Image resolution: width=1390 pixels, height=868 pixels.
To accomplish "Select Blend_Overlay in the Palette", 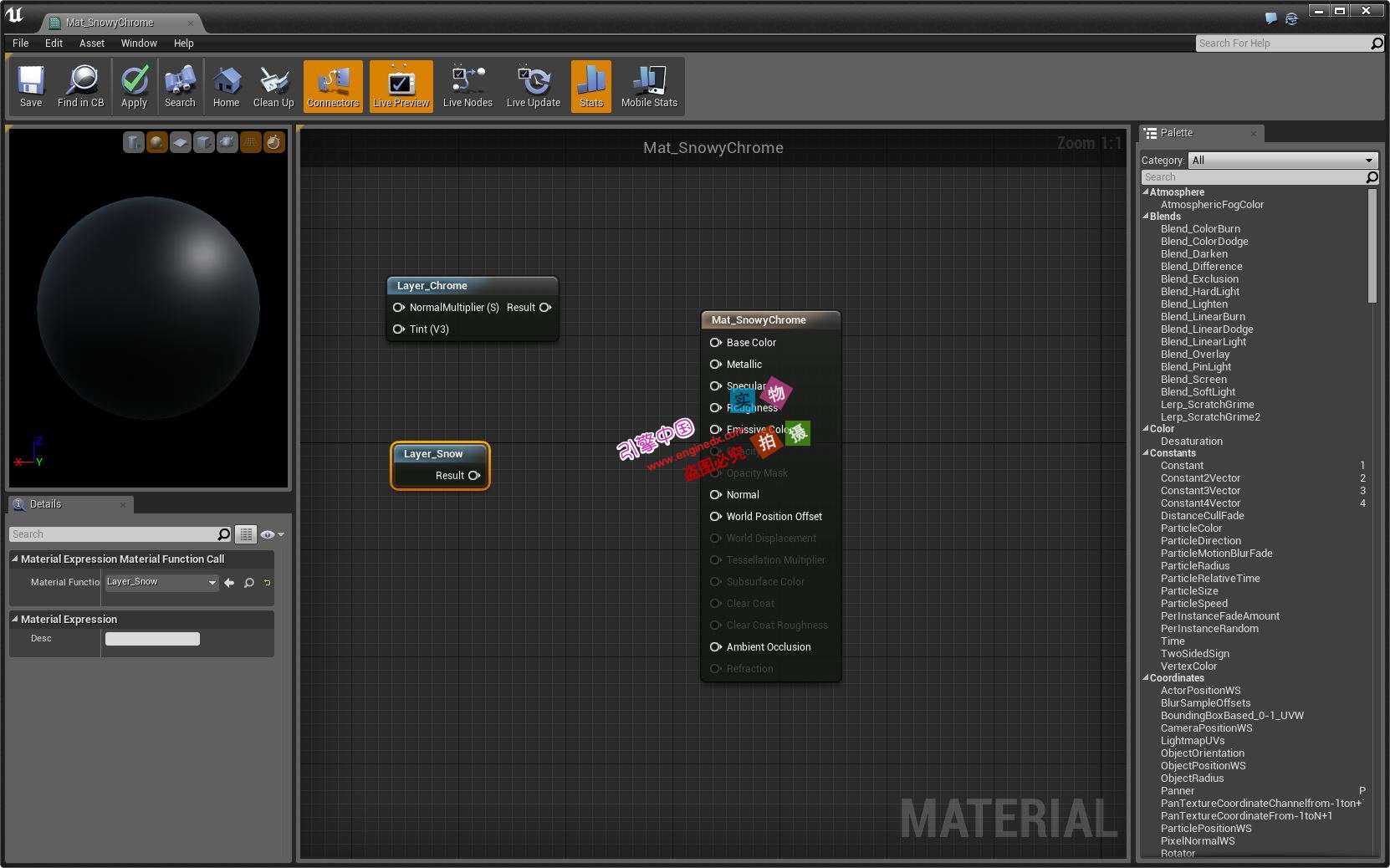I will (x=1195, y=355).
